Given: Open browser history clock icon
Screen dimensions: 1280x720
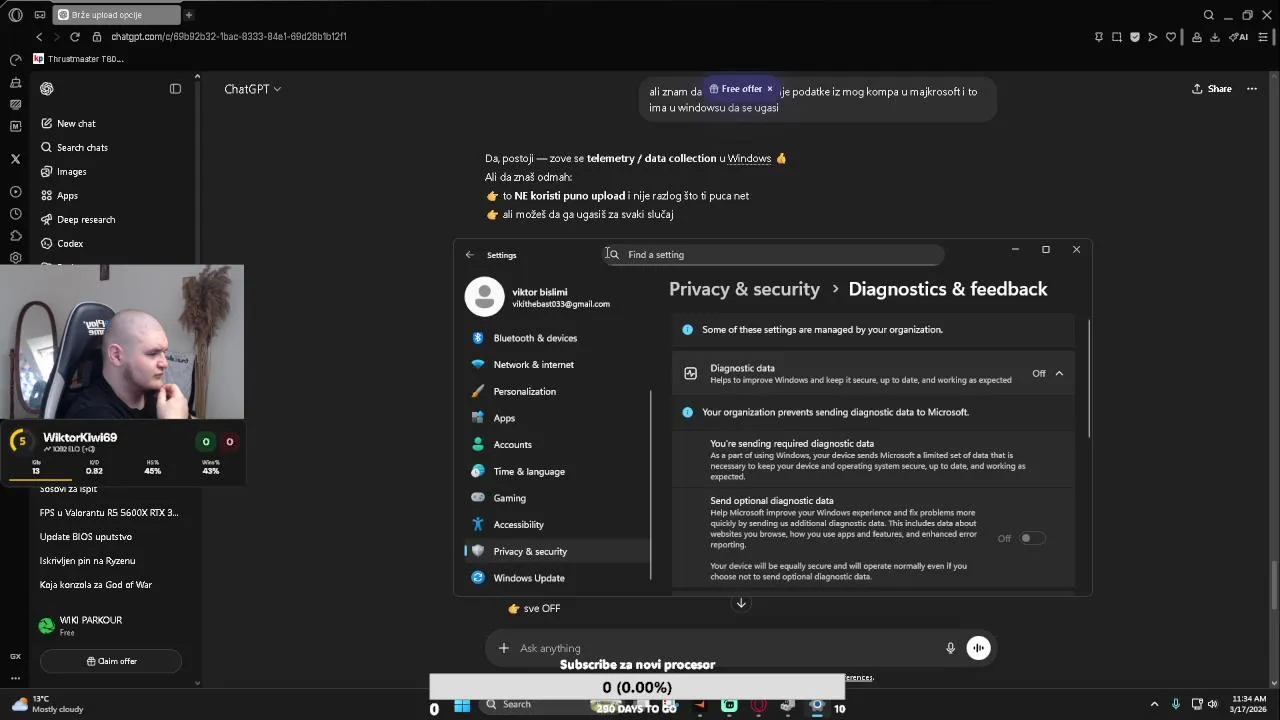Looking at the screenshot, I should (15, 214).
